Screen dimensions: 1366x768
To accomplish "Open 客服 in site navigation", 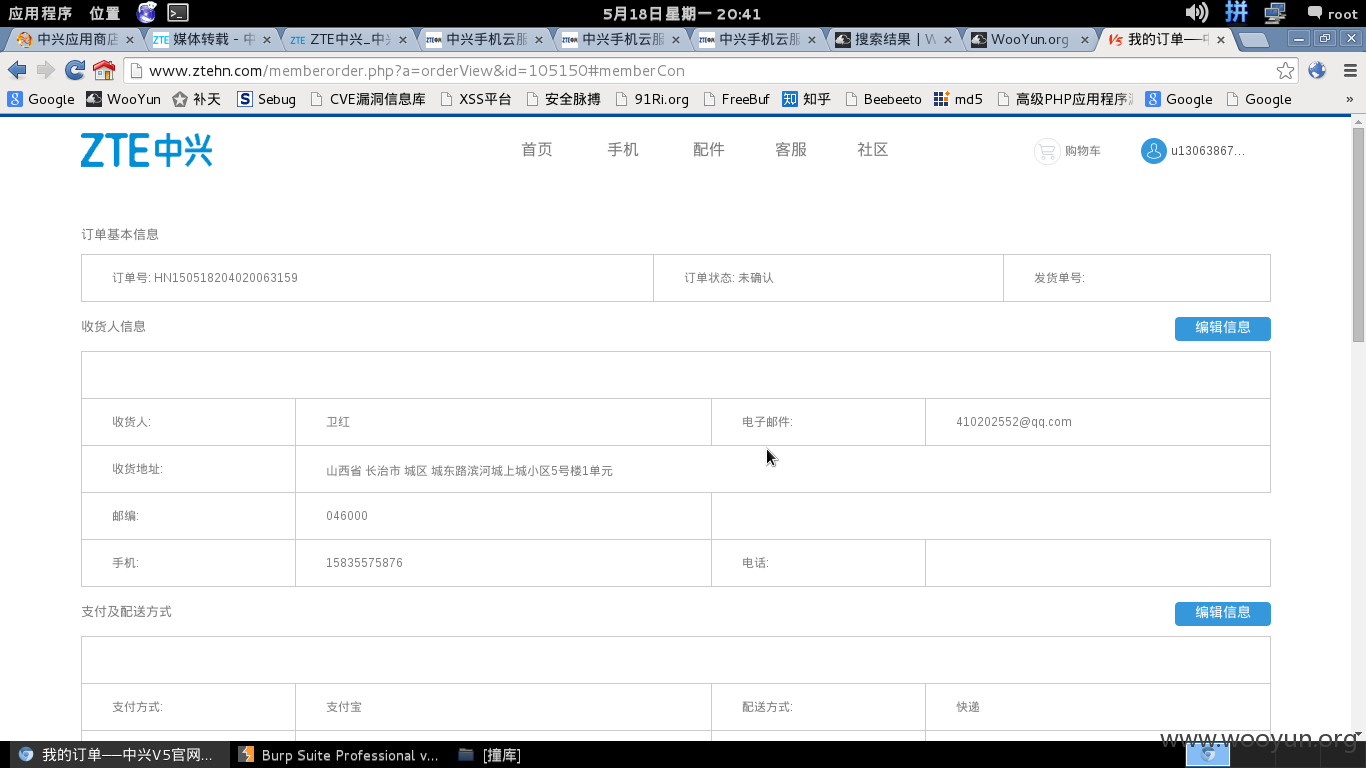I will [x=791, y=149].
